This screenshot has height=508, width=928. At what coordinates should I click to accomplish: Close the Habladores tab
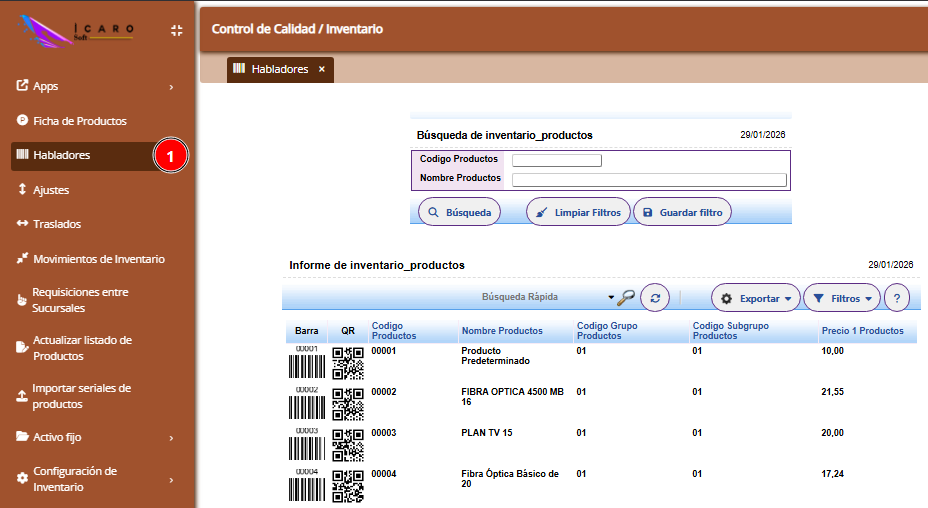[x=321, y=69]
